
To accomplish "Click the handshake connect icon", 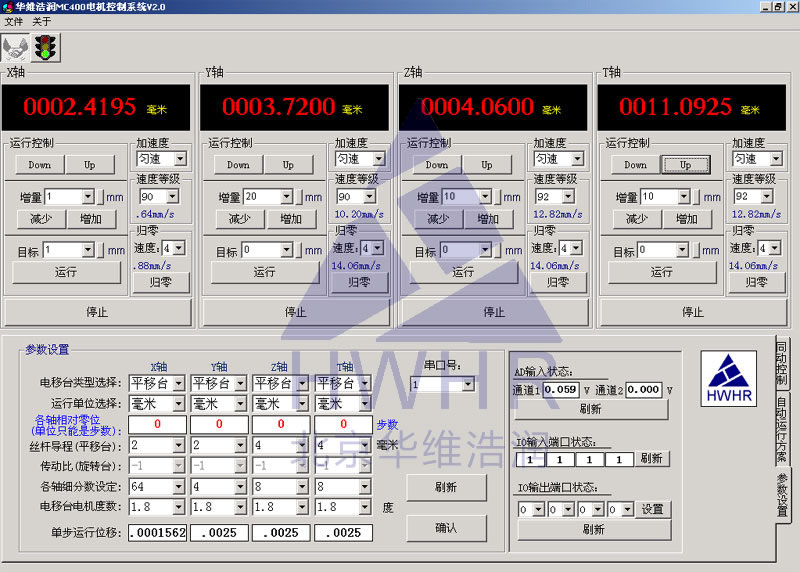I will (15, 47).
